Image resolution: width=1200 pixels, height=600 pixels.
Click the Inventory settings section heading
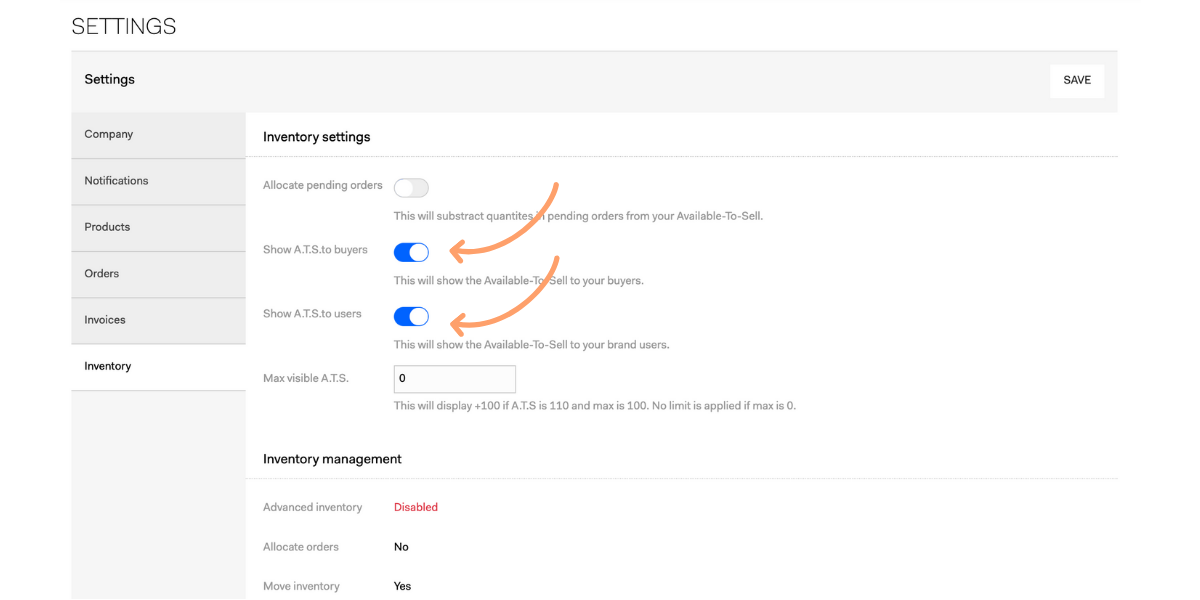pyautogui.click(x=317, y=137)
